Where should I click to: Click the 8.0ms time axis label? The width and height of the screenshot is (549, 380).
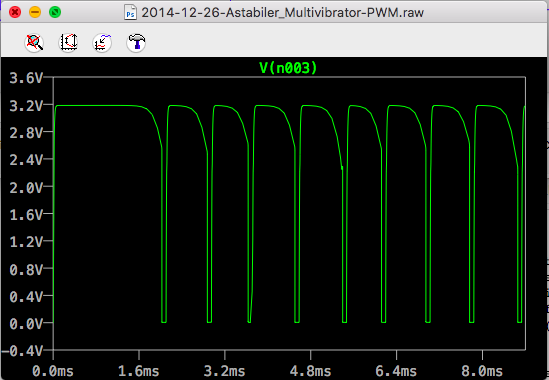coord(482,371)
